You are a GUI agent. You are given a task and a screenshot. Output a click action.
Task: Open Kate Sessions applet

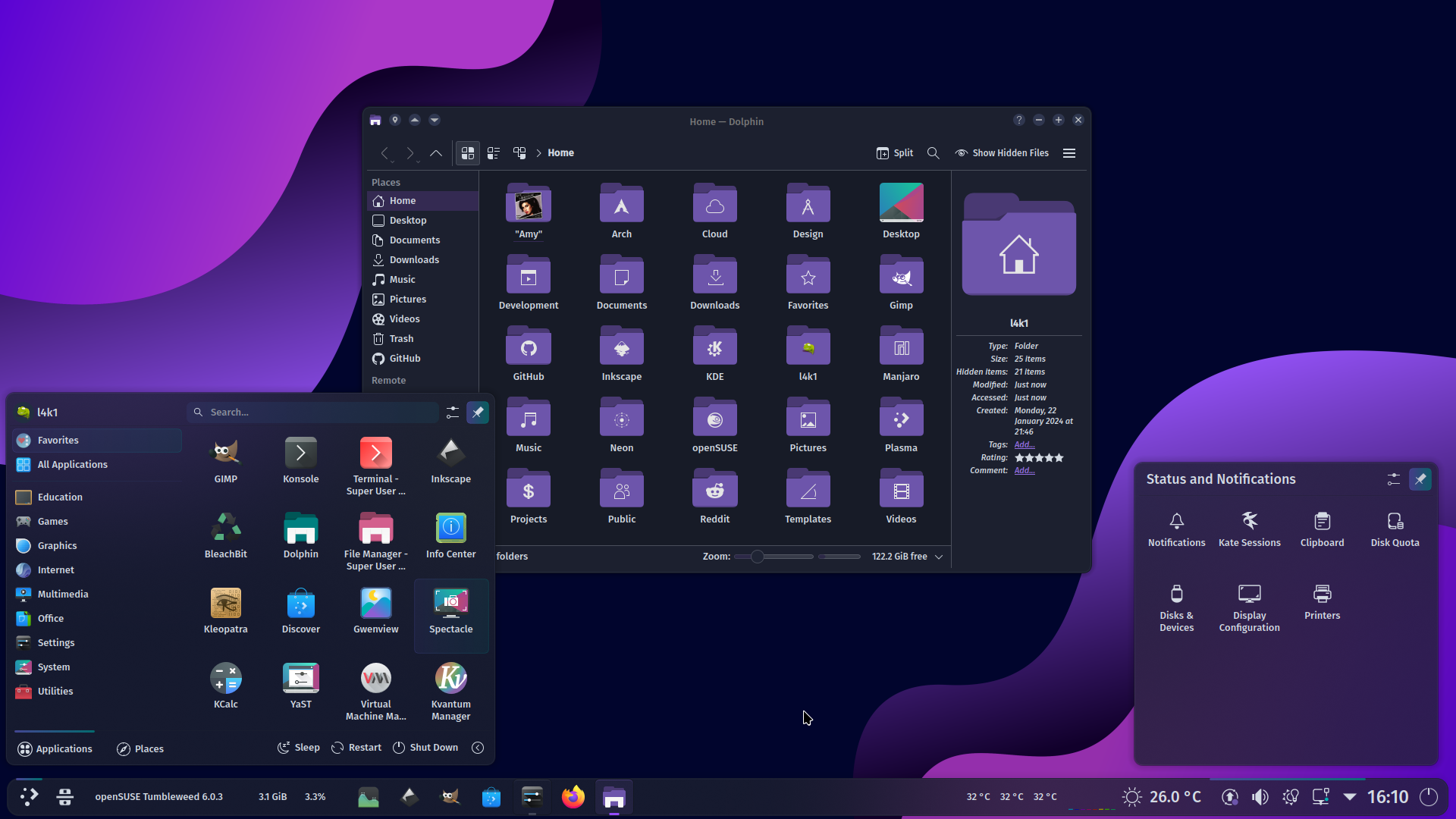click(x=1249, y=529)
